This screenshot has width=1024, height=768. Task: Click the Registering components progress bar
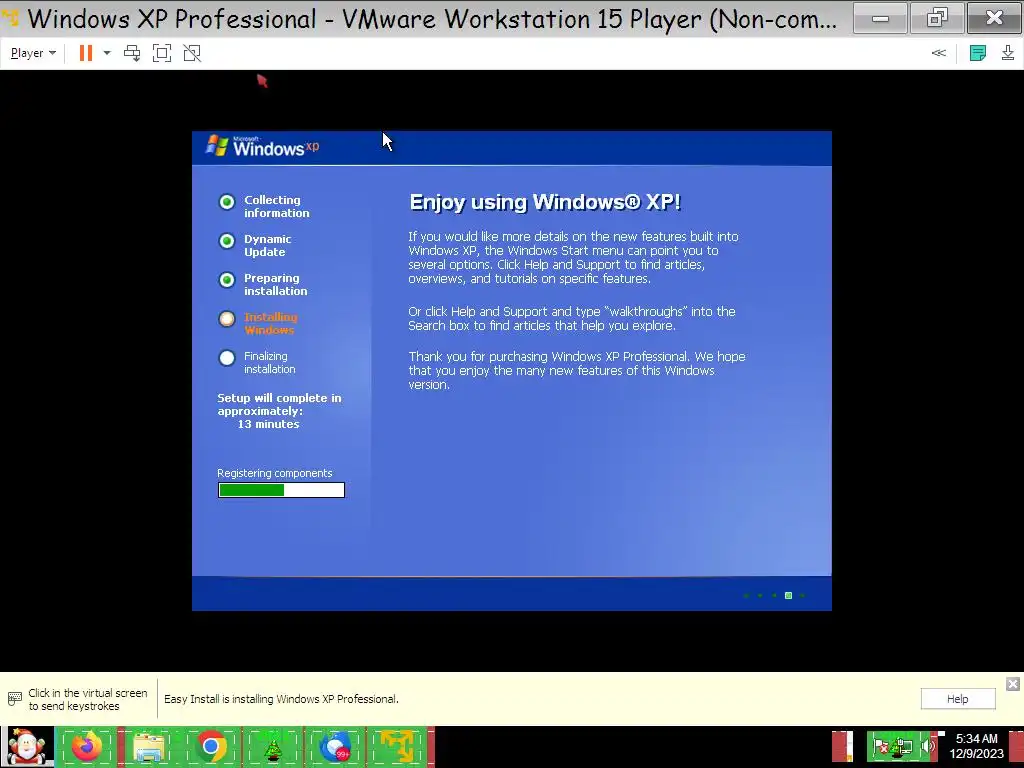click(281, 490)
